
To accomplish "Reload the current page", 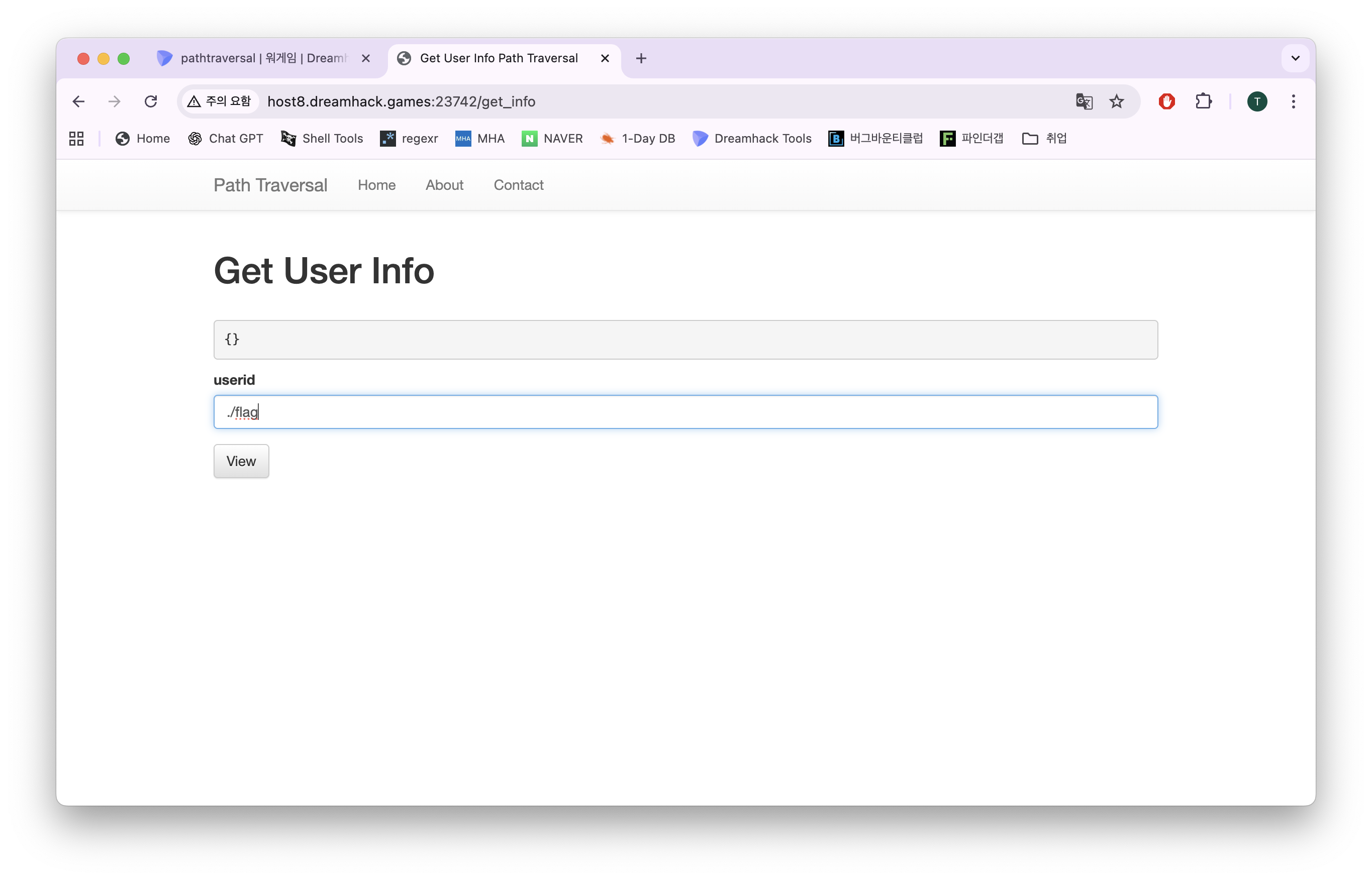I will pyautogui.click(x=150, y=102).
